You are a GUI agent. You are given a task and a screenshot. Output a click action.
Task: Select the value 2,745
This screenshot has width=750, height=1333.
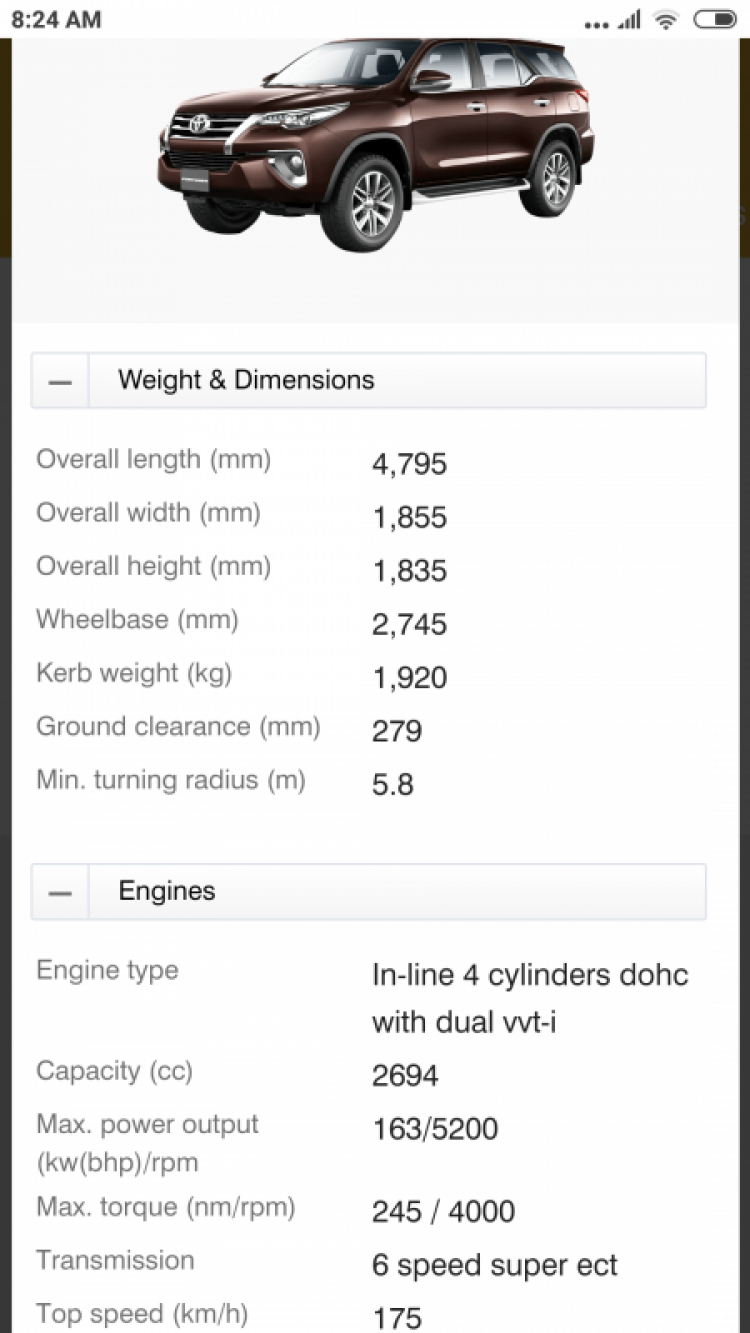409,625
